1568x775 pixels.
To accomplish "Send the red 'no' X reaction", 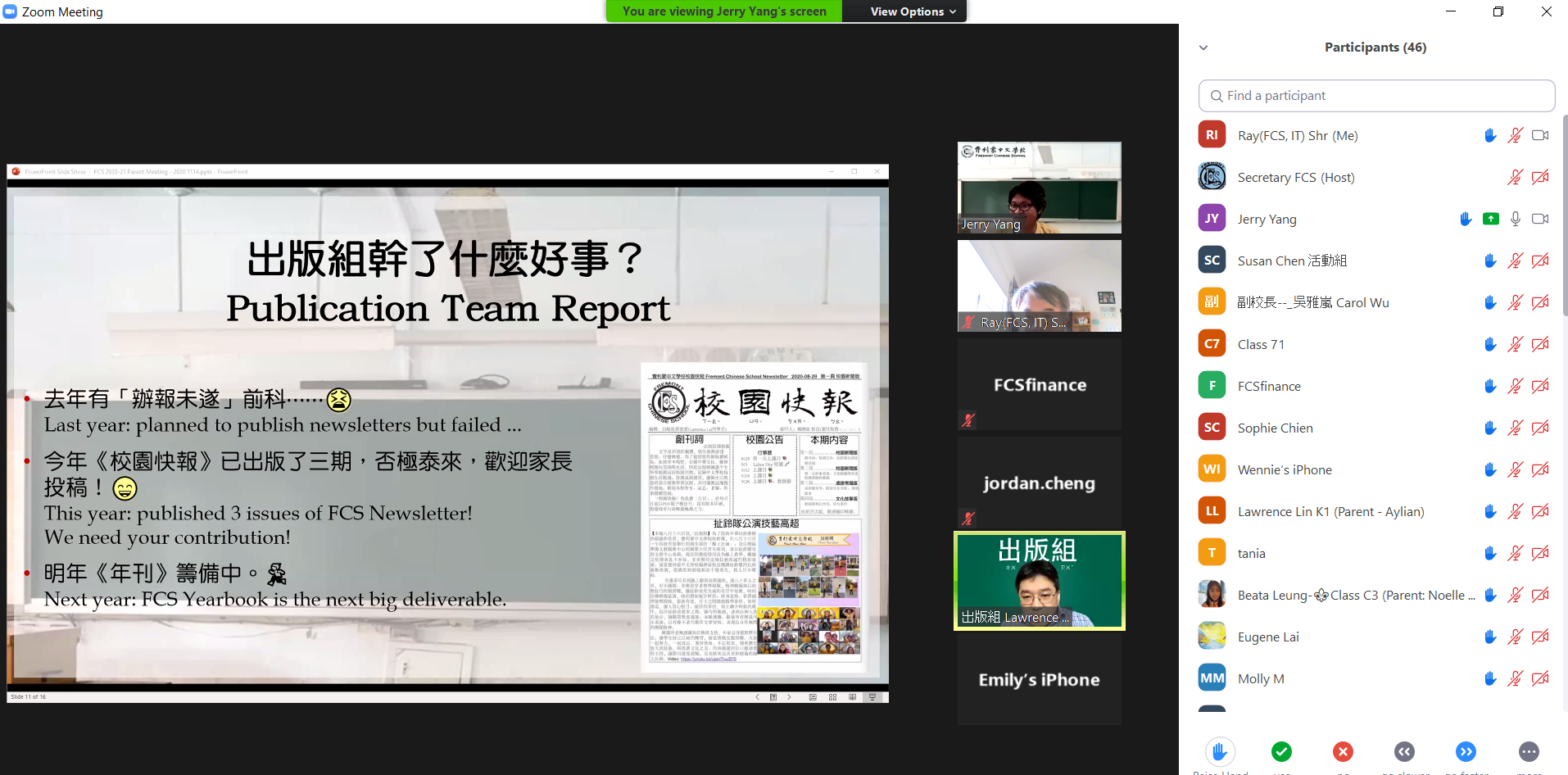I will click(1343, 751).
